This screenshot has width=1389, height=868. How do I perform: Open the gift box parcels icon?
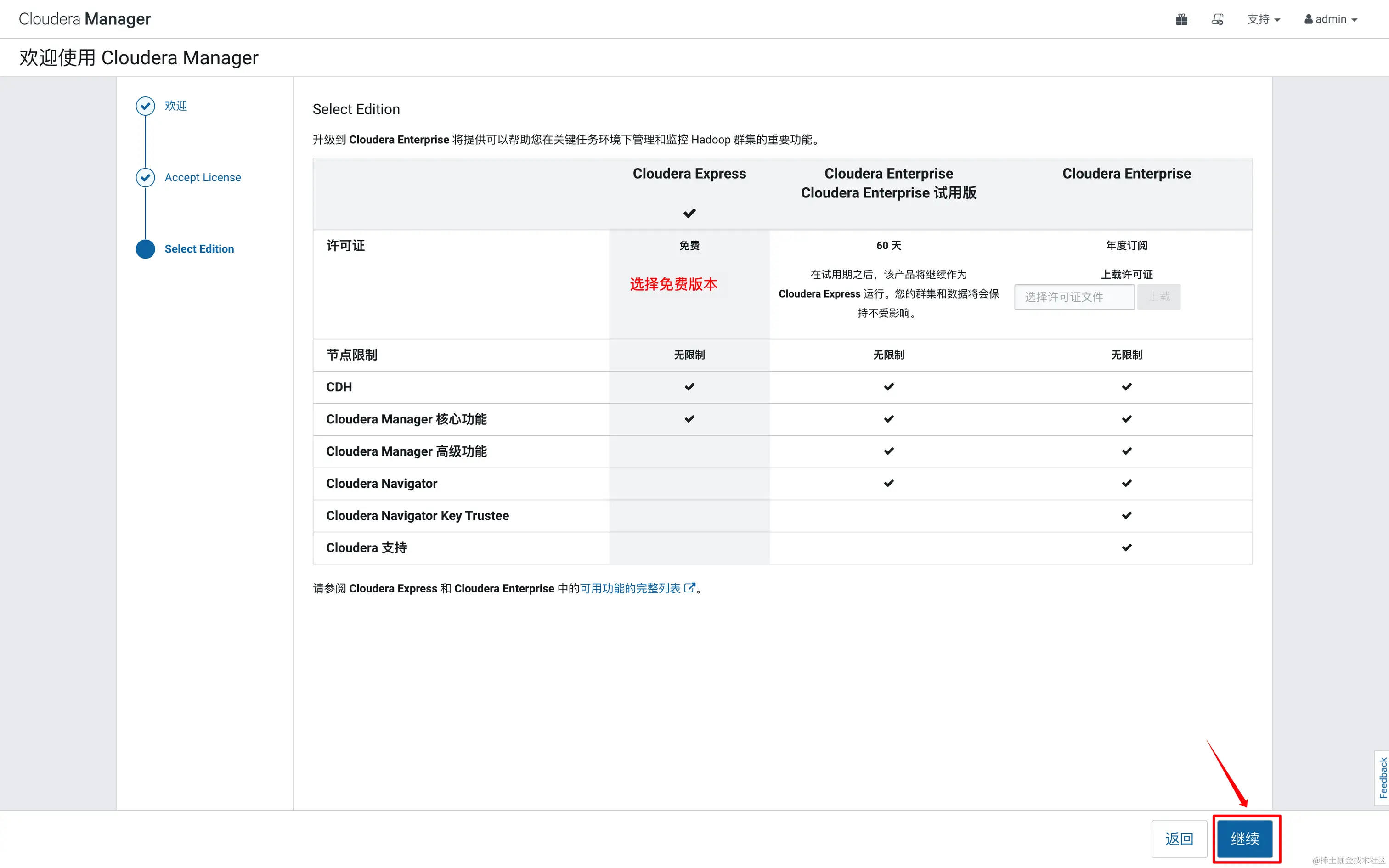[1181, 19]
